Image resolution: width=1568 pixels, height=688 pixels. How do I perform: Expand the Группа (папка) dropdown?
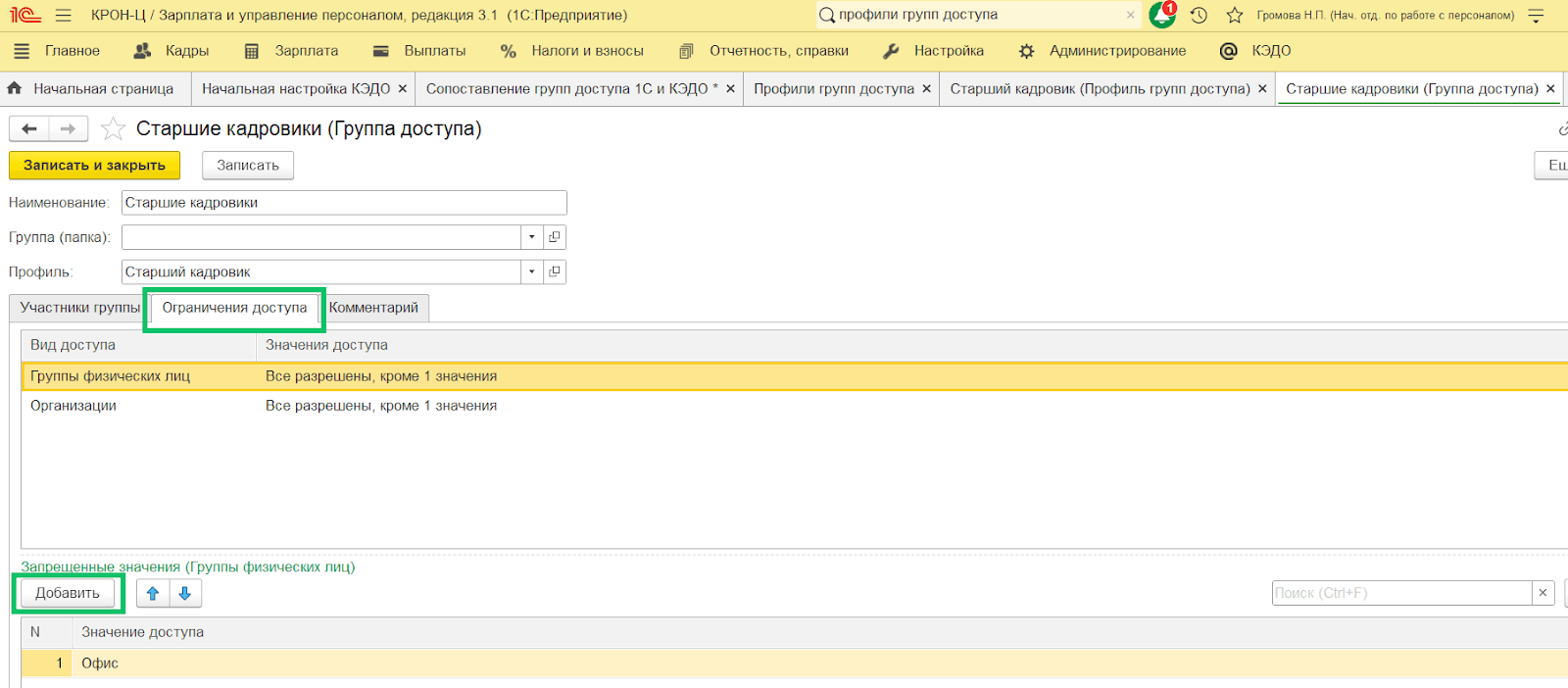point(531,237)
